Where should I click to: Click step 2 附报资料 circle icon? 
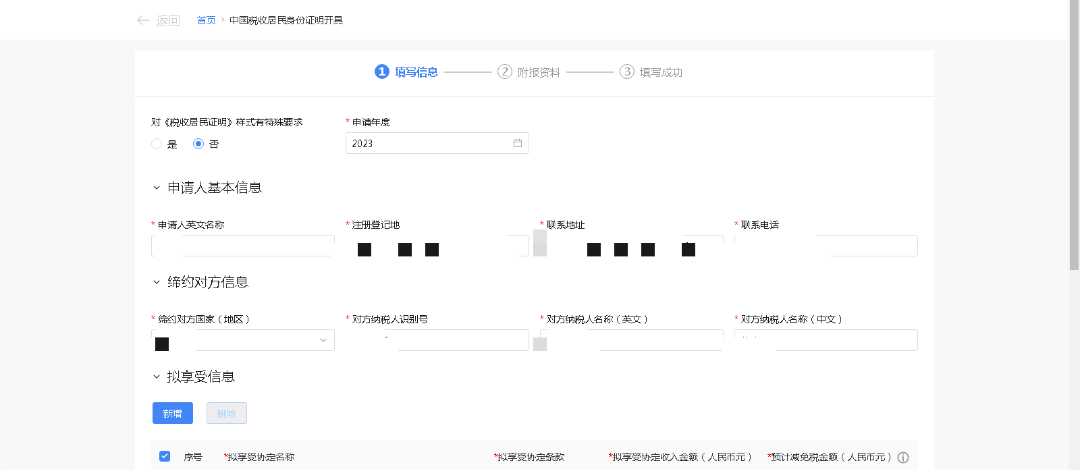pyautogui.click(x=504, y=72)
